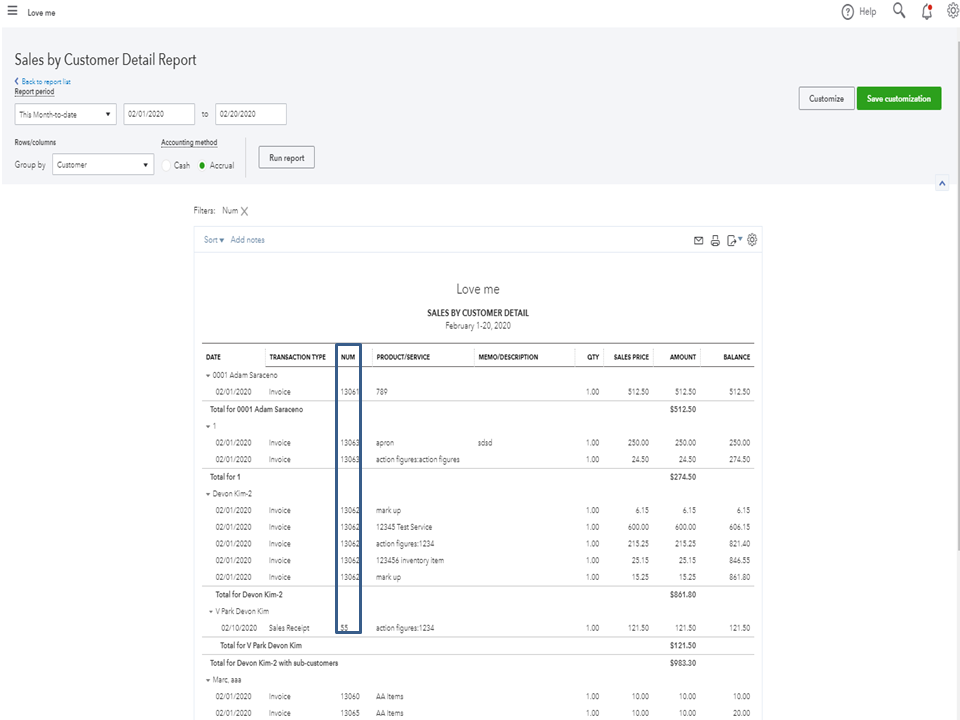Open the notifications bell
960x720 pixels.
tap(927, 11)
